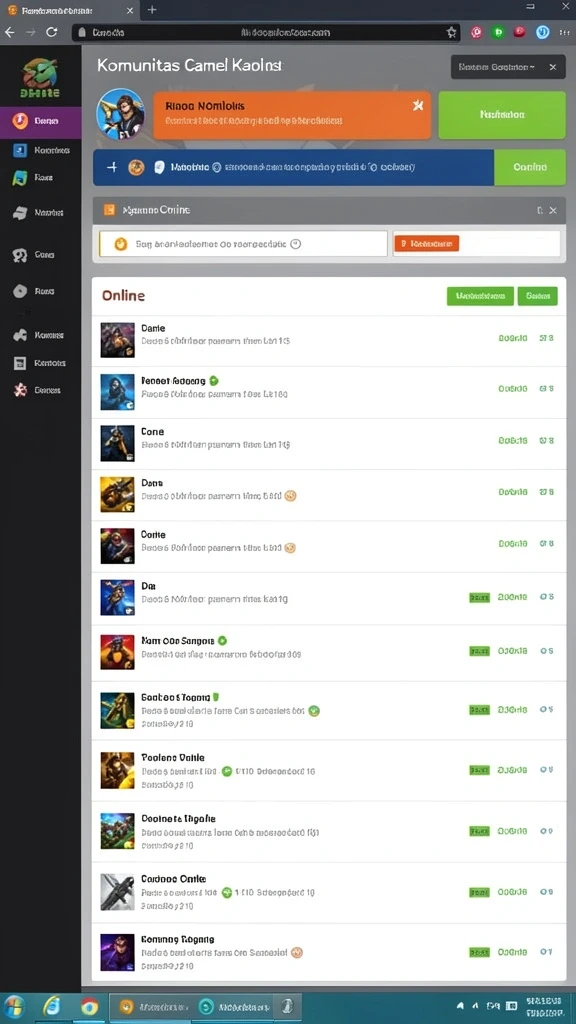
Task: Select the 'Fenoet Adoong' row name
Action: (x=173, y=380)
